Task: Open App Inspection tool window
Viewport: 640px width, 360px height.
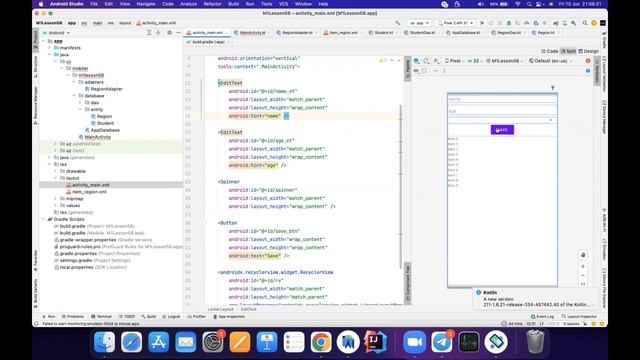Action: (x=229, y=316)
